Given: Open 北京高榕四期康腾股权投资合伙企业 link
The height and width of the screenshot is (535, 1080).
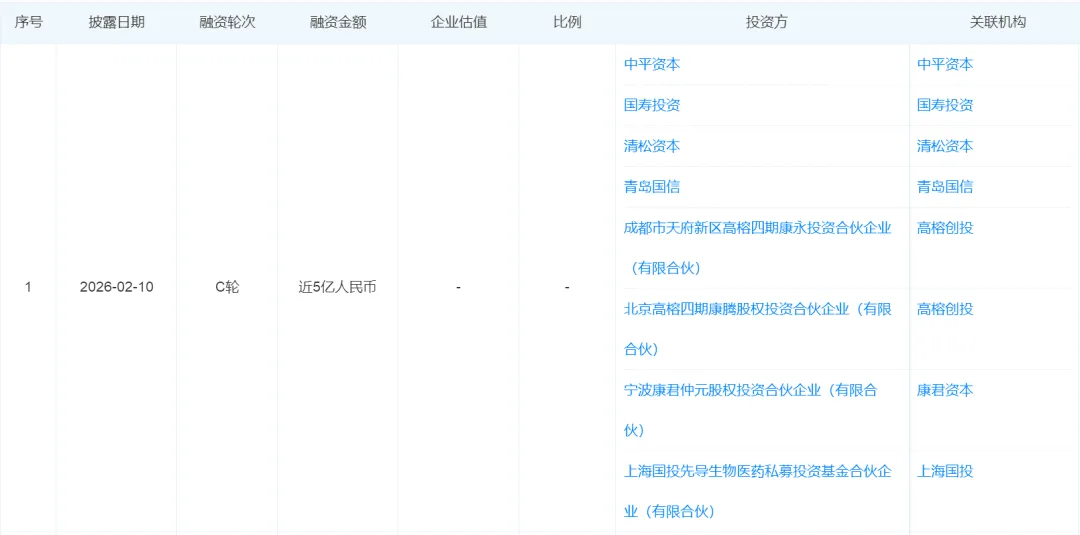Looking at the screenshot, I should pyautogui.click(x=758, y=329).
